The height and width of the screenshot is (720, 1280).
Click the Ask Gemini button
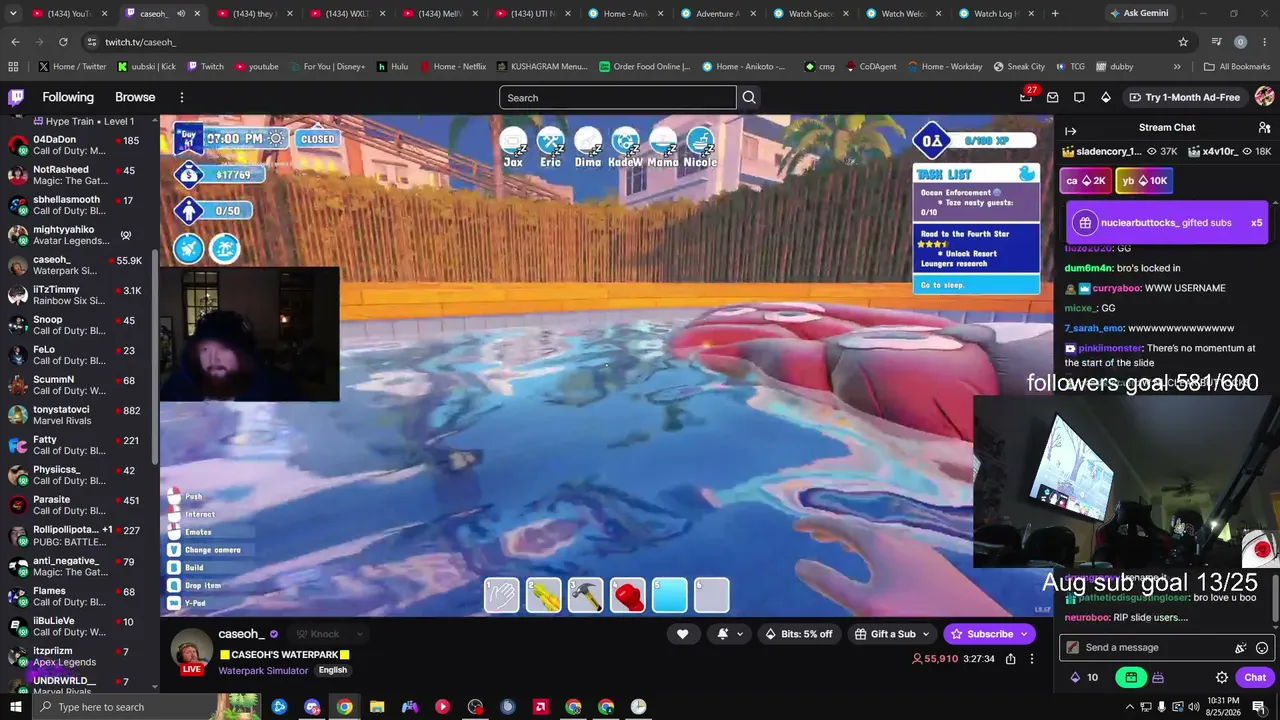pyautogui.click(x=1138, y=14)
